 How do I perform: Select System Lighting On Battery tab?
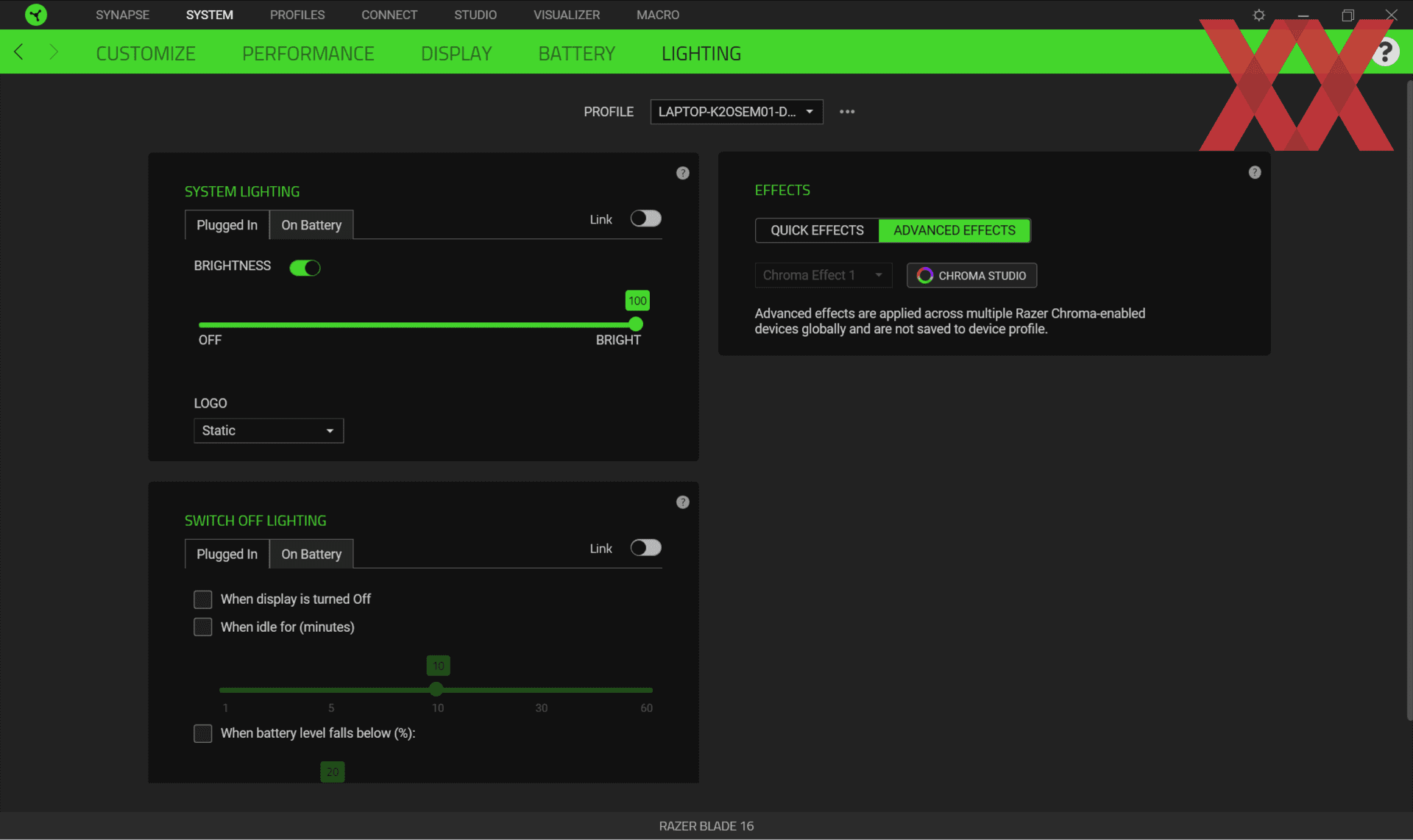click(x=311, y=224)
